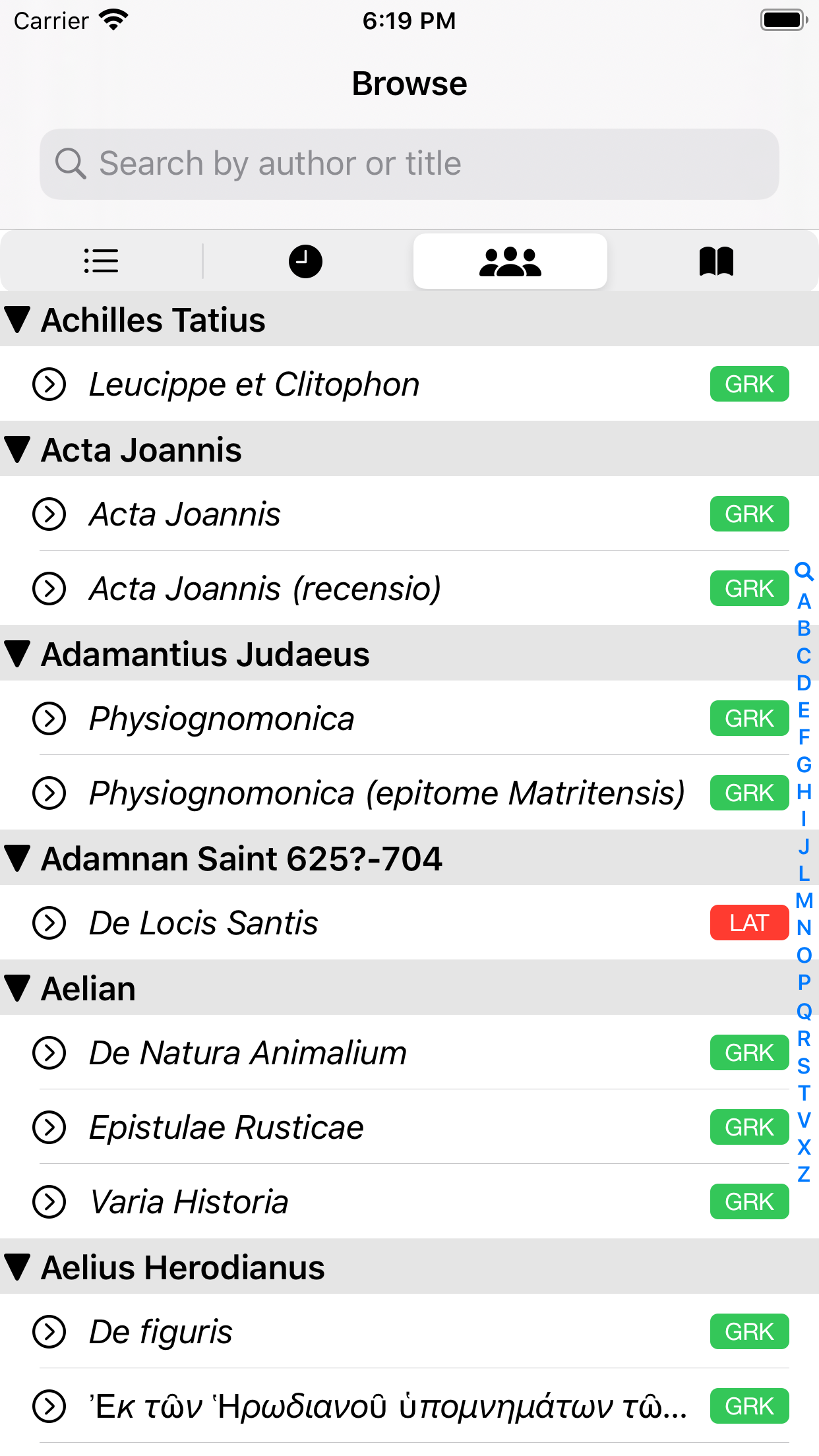Collapse the Aelius Herodianus section
The image size is (819, 1456).
[18, 1267]
